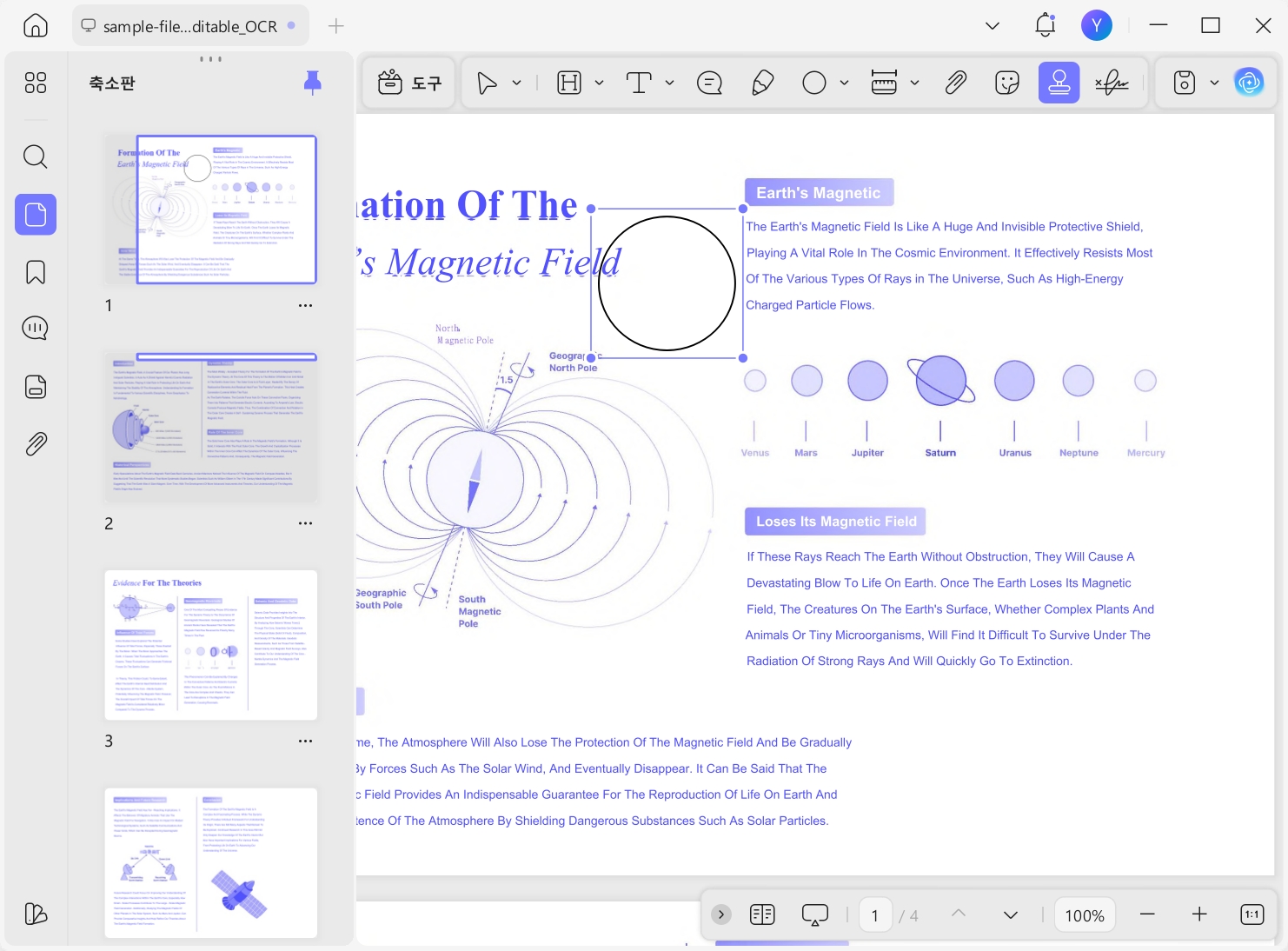Open a new tab with the plus button
1288x951 pixels.
[x=335, y=26]
